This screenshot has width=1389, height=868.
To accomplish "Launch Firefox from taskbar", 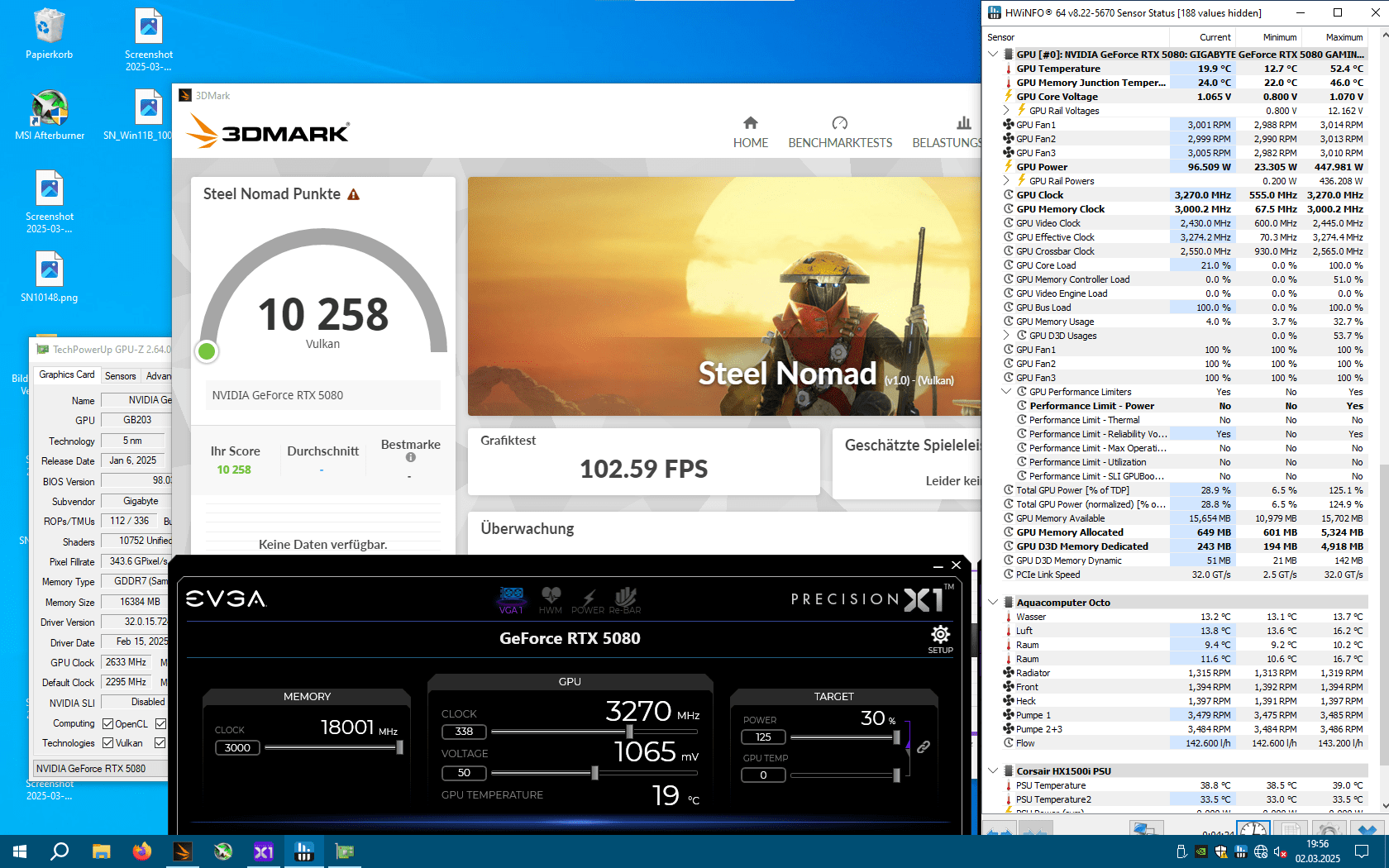I will coord(142,851).
